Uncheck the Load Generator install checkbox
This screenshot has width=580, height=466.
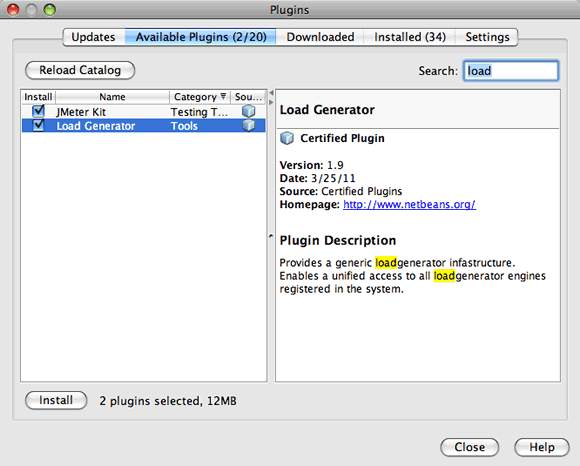tap(38, 125)
